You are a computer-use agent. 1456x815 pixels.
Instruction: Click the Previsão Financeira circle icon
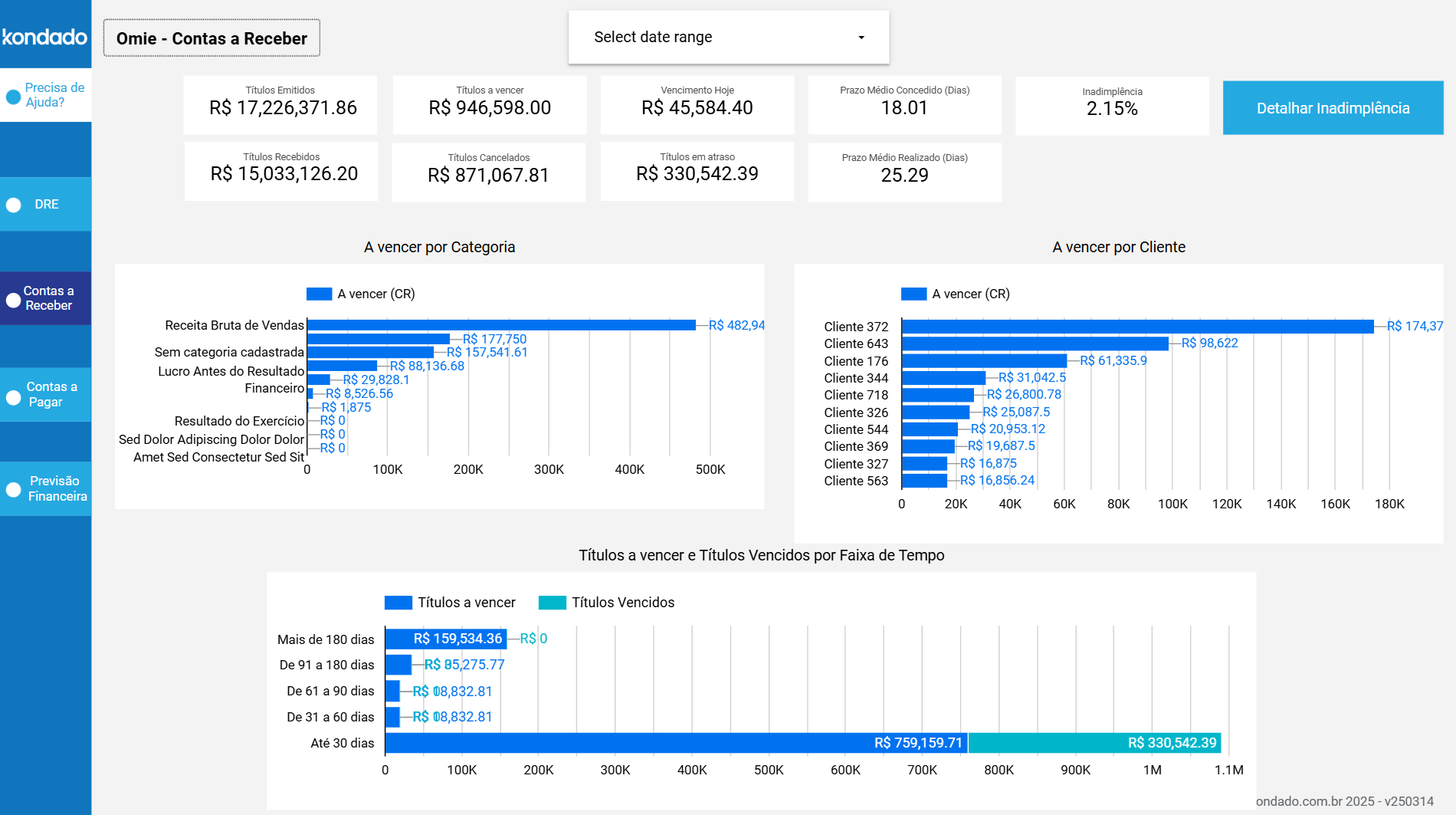[12, 488]
